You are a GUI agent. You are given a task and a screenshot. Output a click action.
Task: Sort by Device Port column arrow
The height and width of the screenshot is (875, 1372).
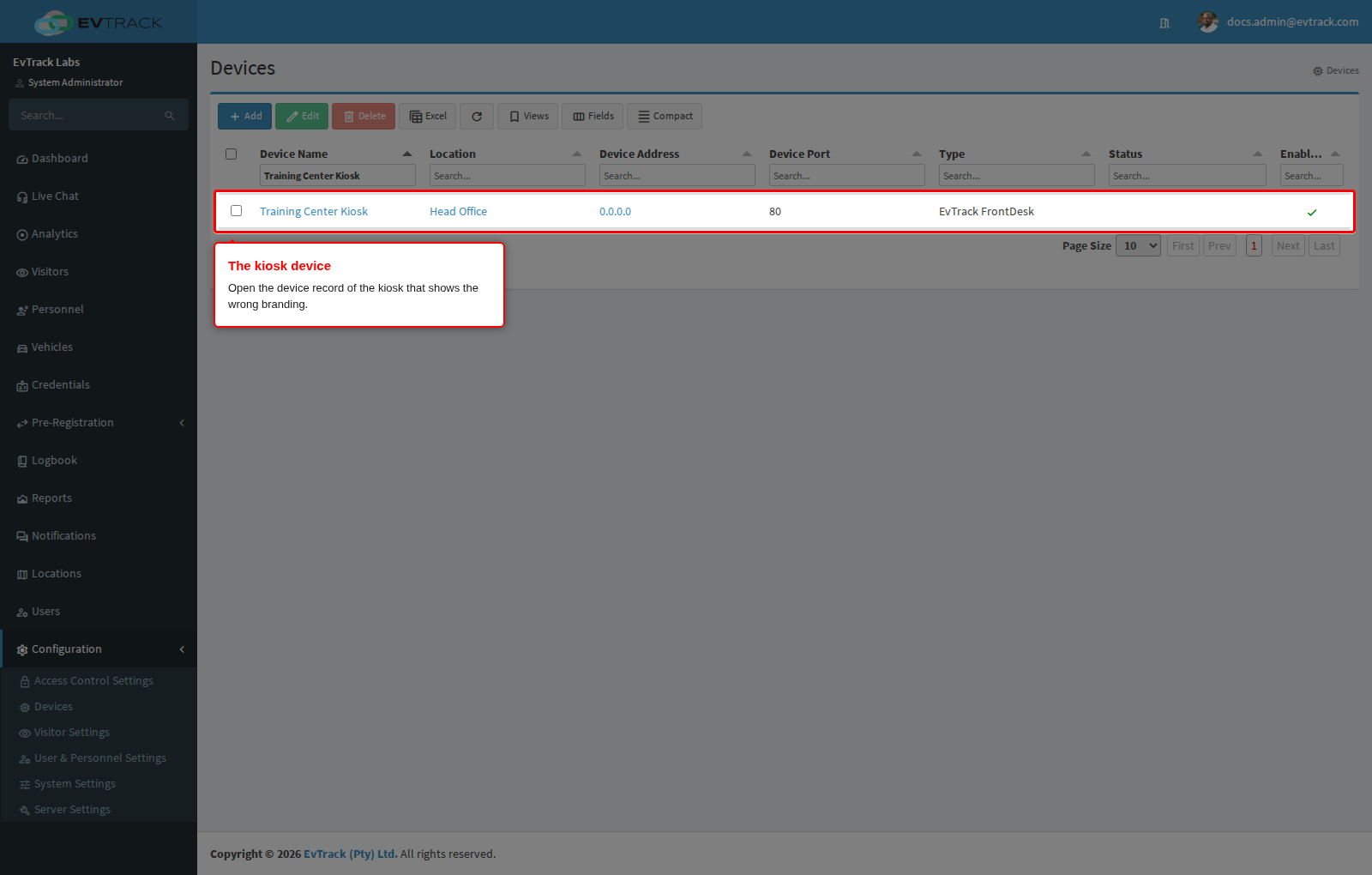917,154
